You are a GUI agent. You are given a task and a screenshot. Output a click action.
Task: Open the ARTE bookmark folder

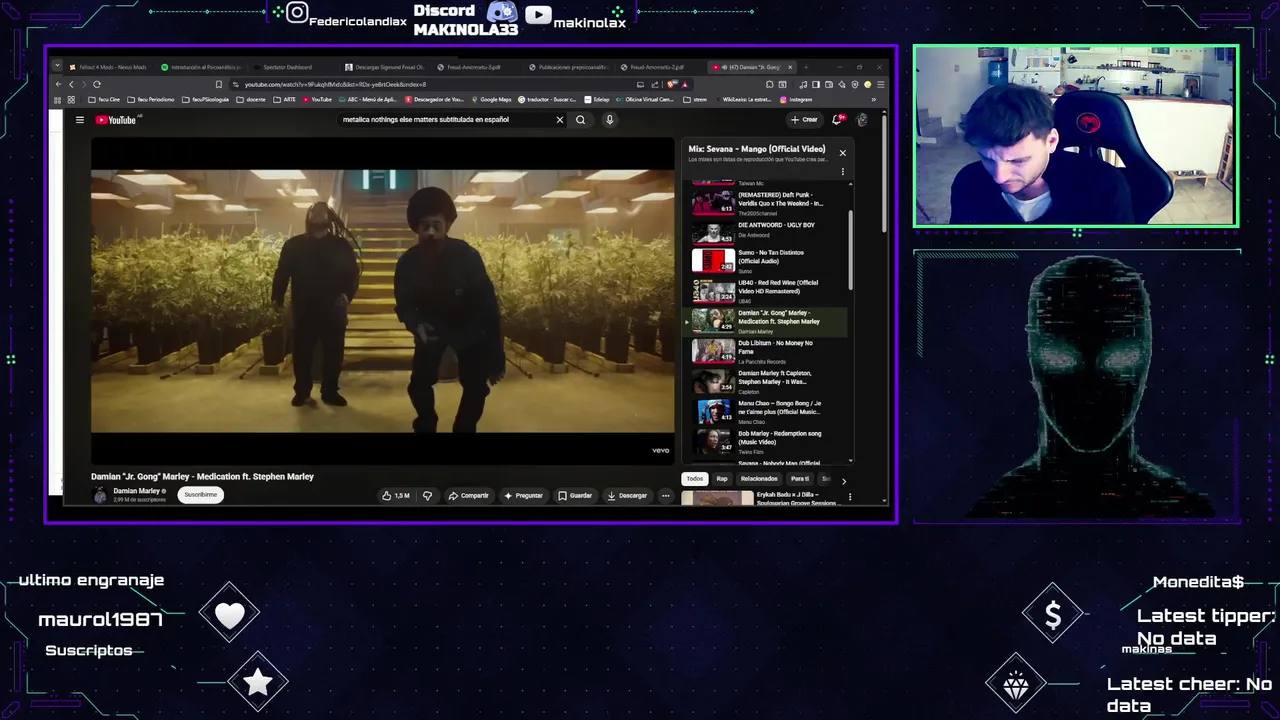point(282,100)
